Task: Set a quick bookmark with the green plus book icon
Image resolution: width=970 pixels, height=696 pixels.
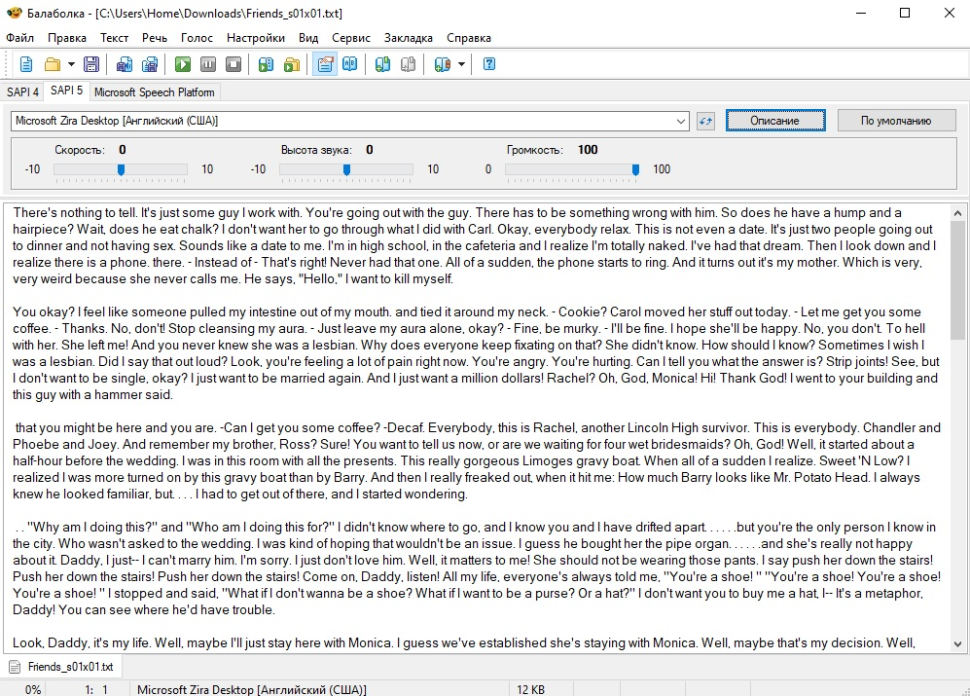Action: click(383, 64)
